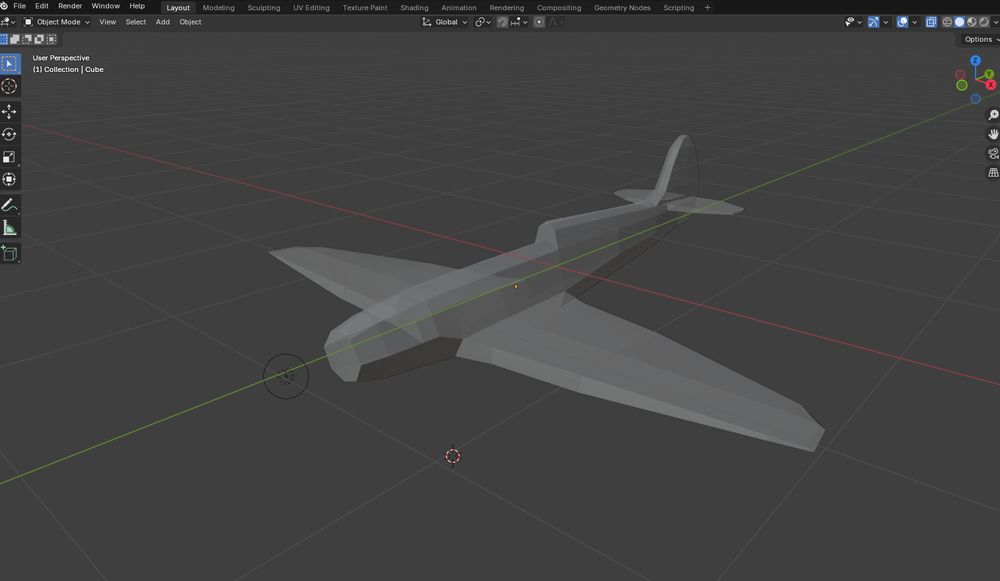
Task: Activate the Rotate tool
Action: pyautogui.click(x=9, y=133)
